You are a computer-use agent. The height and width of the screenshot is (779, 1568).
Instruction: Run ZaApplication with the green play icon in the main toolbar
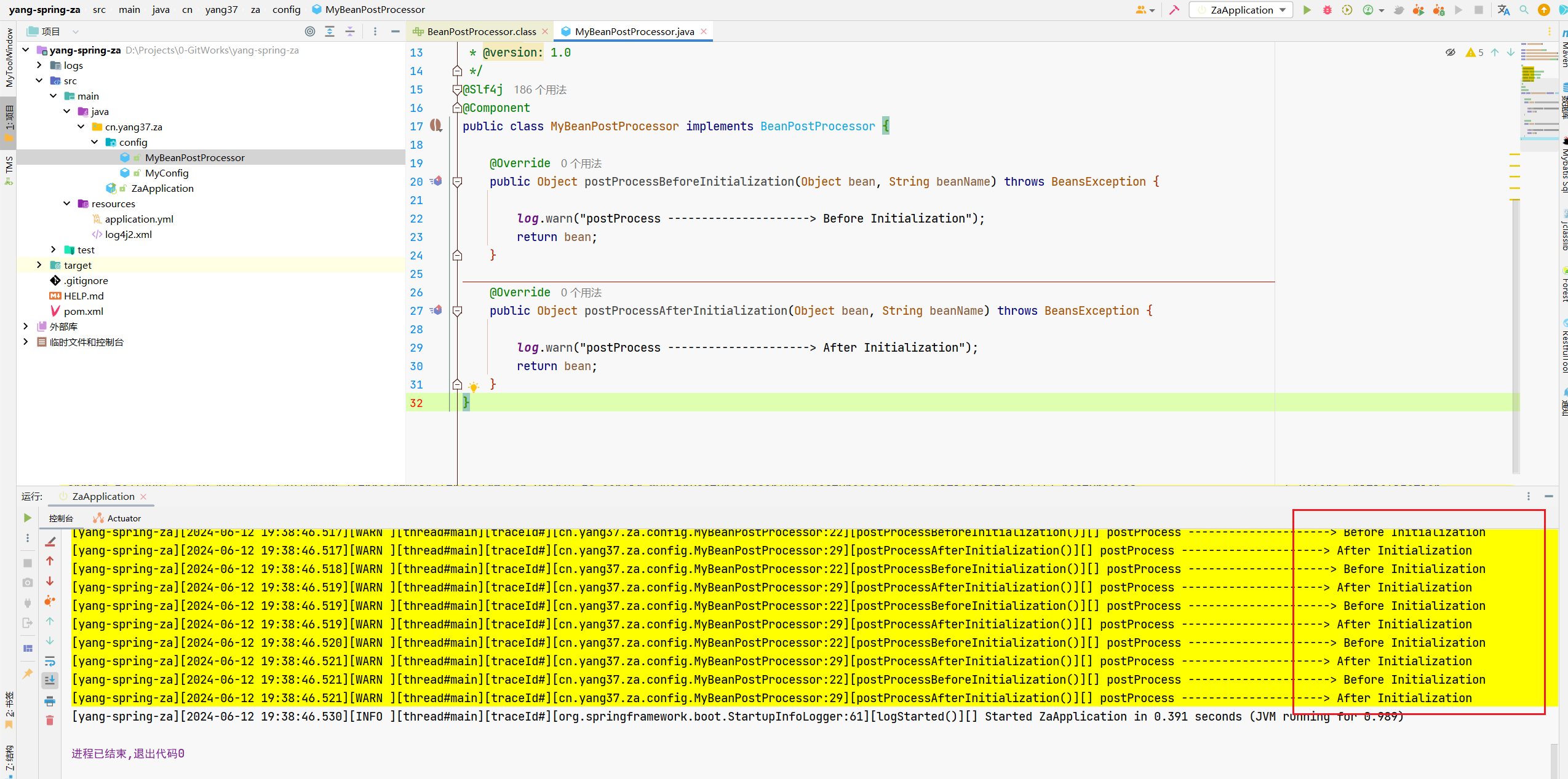[x=1307, y=10]
